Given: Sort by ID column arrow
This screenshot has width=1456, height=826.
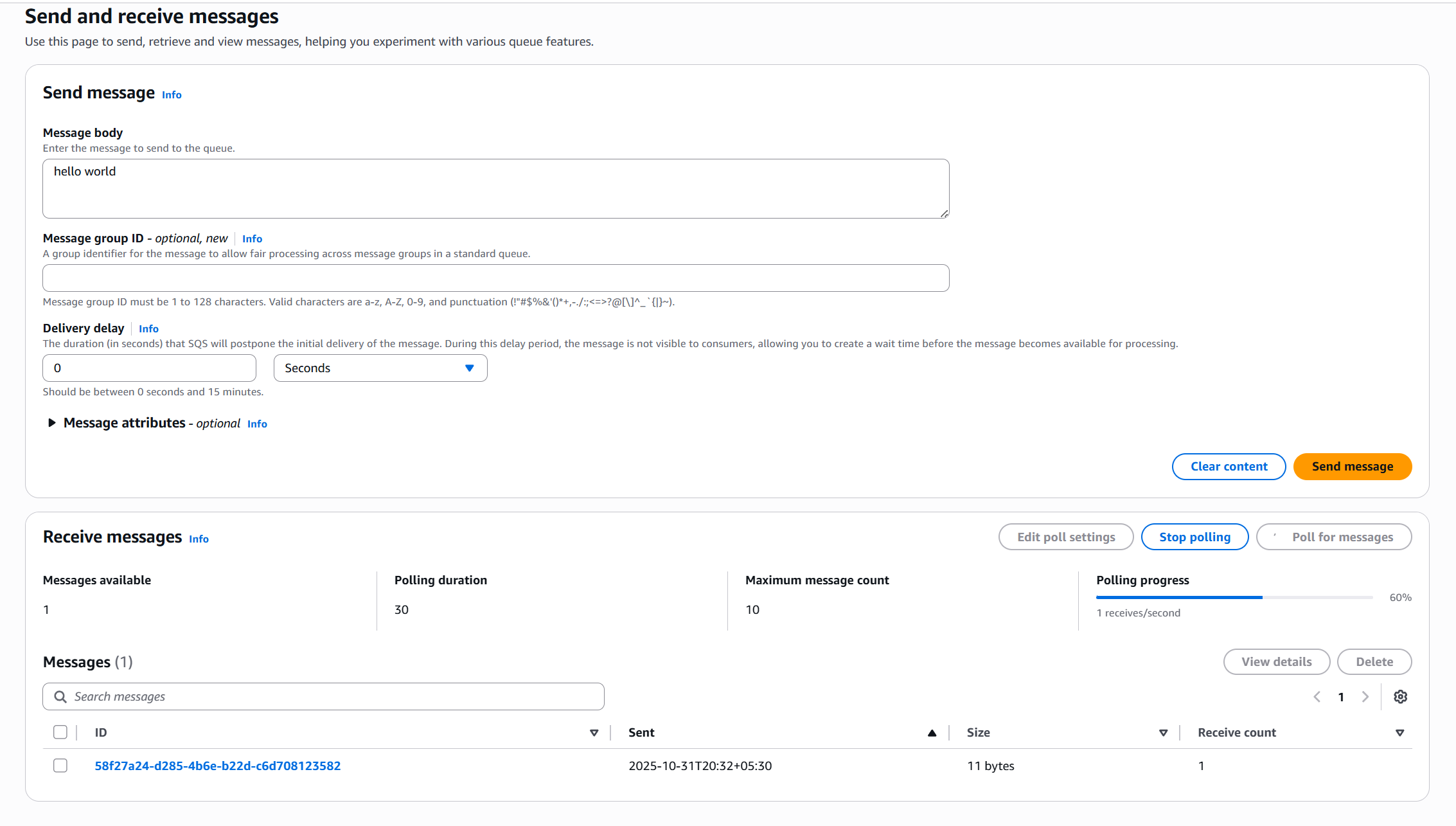Looking at the screenshot, I should [x=594, y=733].
